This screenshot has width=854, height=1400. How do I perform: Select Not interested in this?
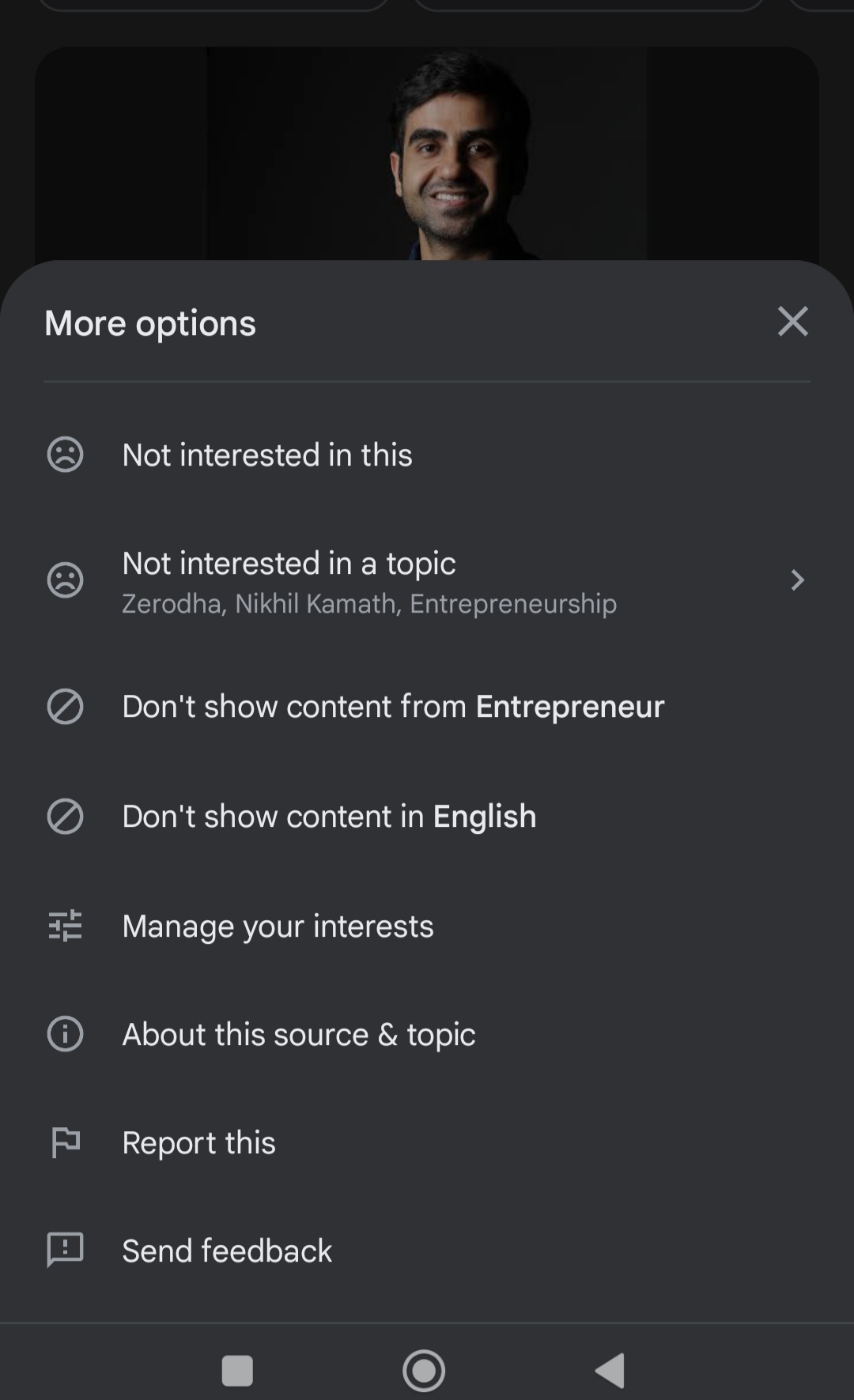click(x=267, y=455)
